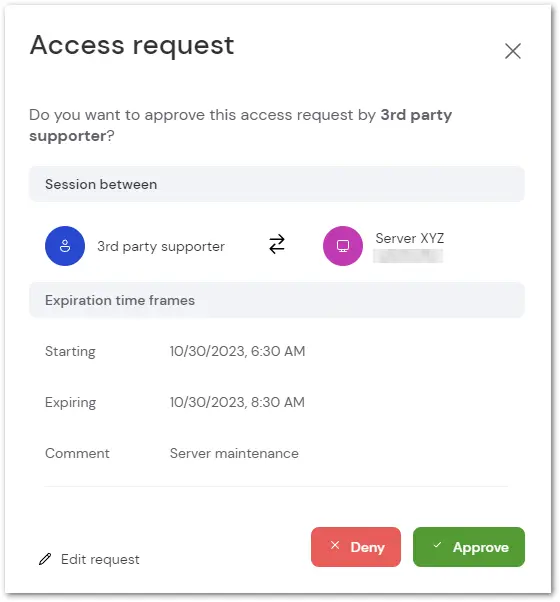Click the bidirectional session arrows icon

tap(277, 245)
